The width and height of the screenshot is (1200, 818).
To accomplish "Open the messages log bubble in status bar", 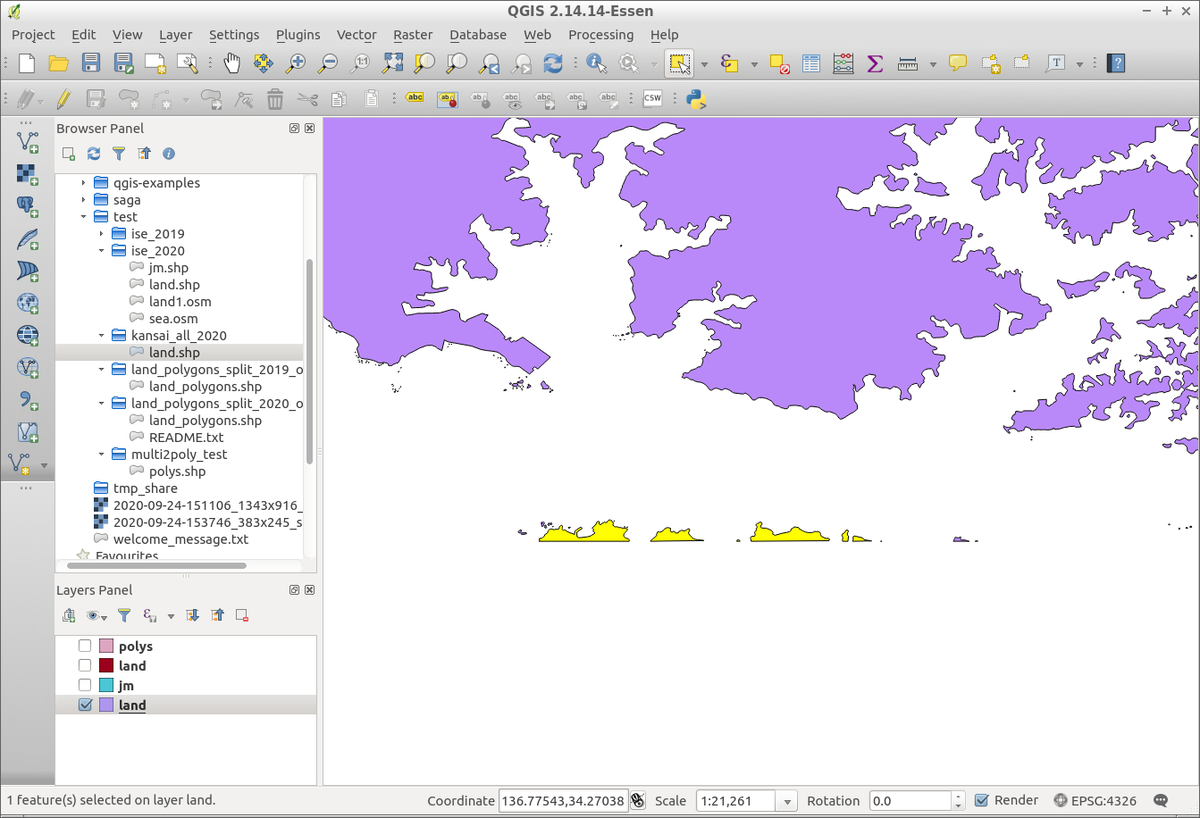I will coord(1161,801).
